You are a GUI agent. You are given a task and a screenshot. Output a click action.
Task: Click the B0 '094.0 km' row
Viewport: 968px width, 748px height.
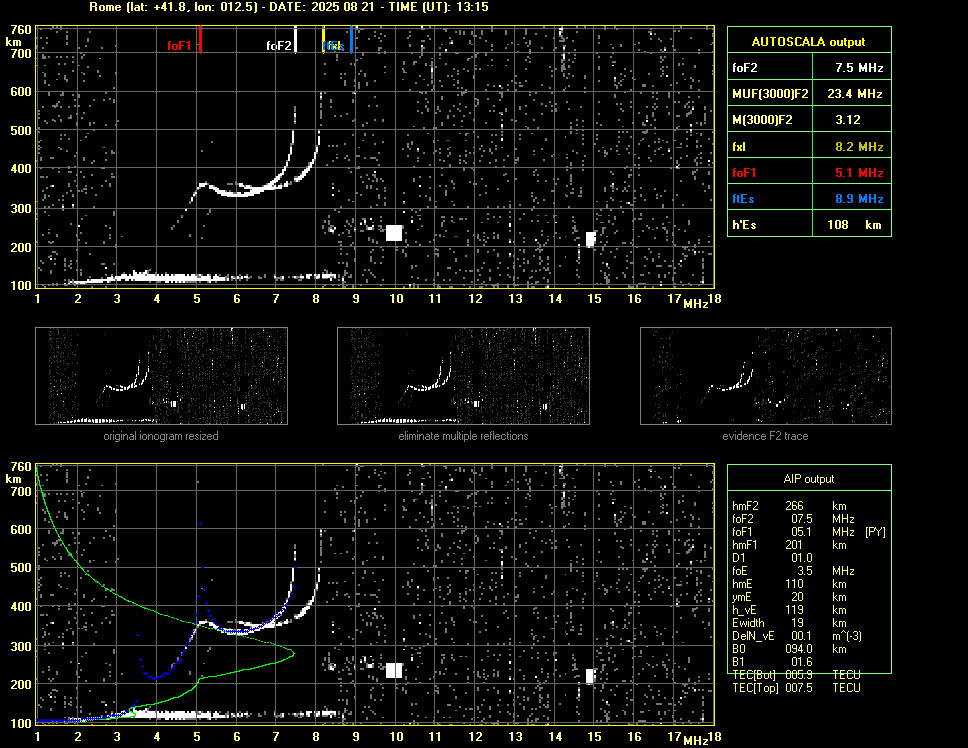pyautogui.click(x=789, y=649)
